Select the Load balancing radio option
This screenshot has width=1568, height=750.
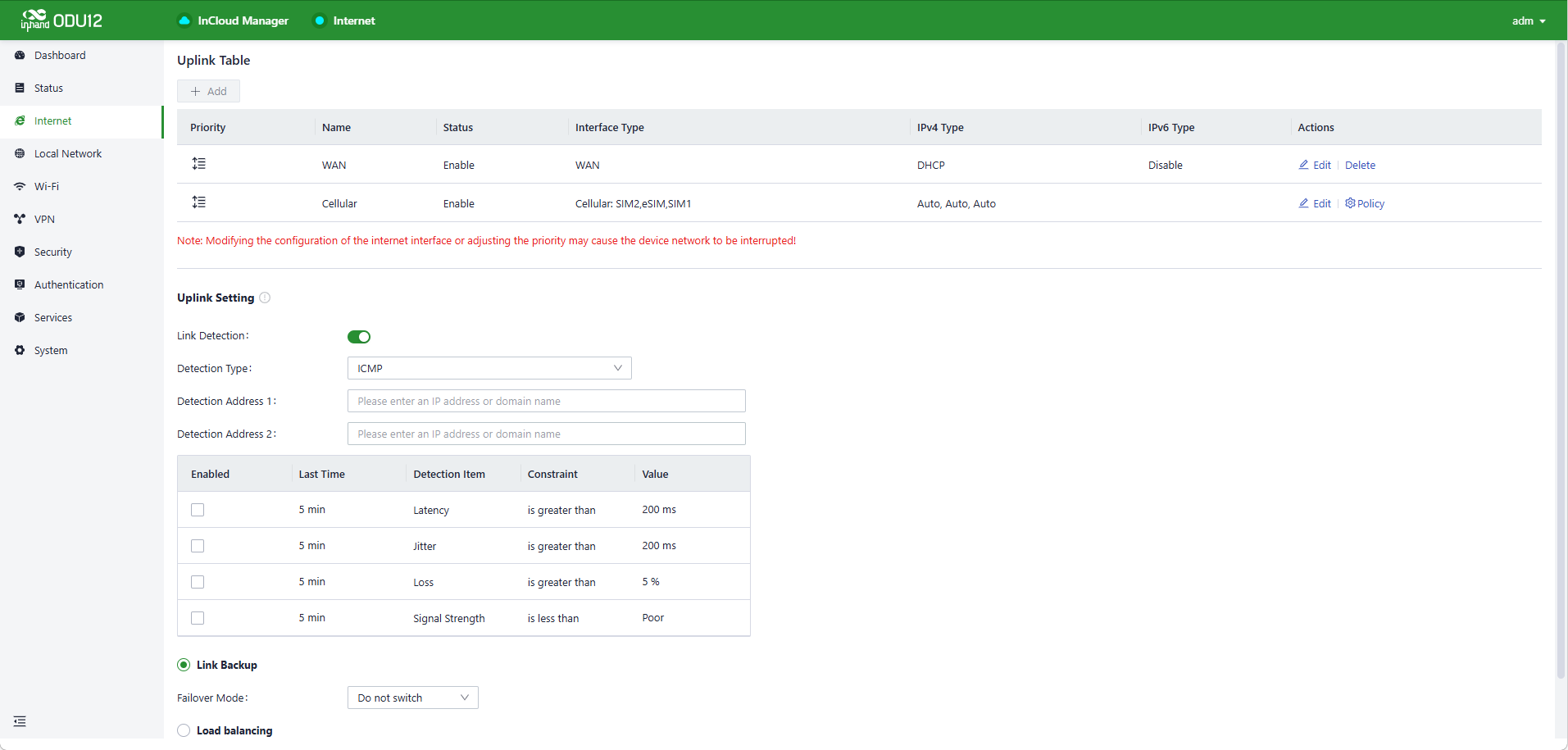[x=184, y=730]
